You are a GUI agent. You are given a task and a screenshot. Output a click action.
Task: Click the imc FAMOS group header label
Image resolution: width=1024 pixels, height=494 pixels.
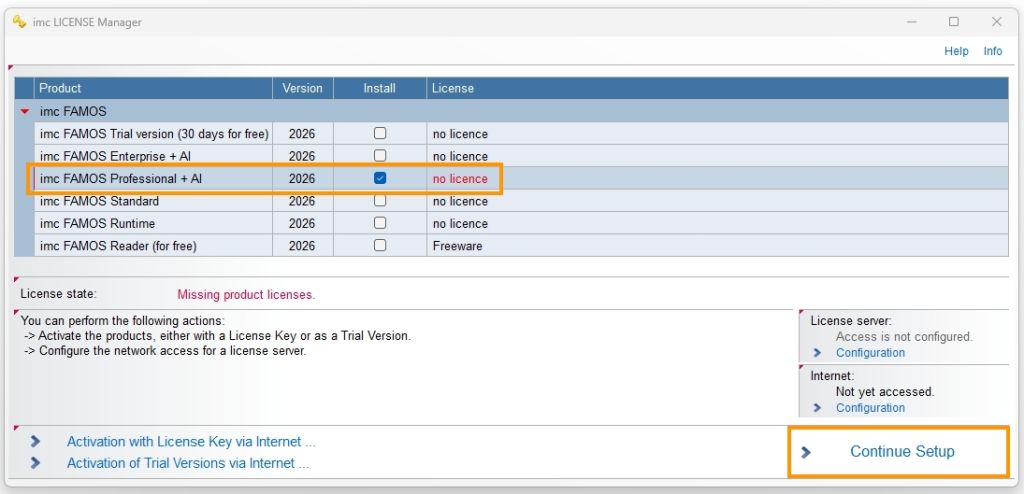point(73,112)
